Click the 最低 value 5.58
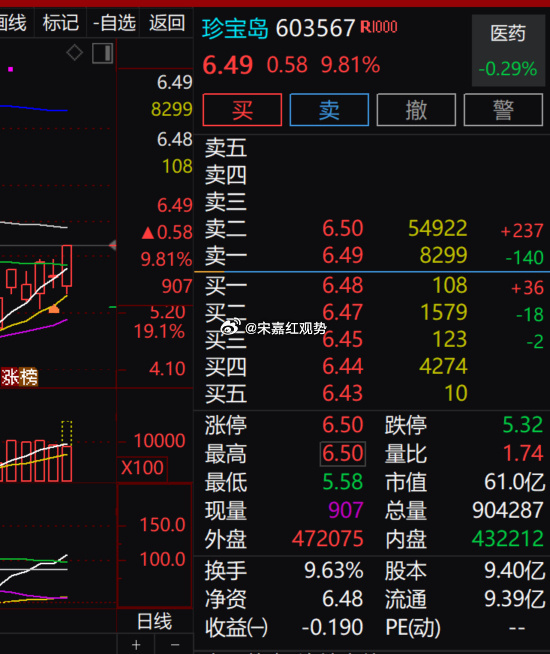This screenshot has width=550, height=654. pos(343,482)
